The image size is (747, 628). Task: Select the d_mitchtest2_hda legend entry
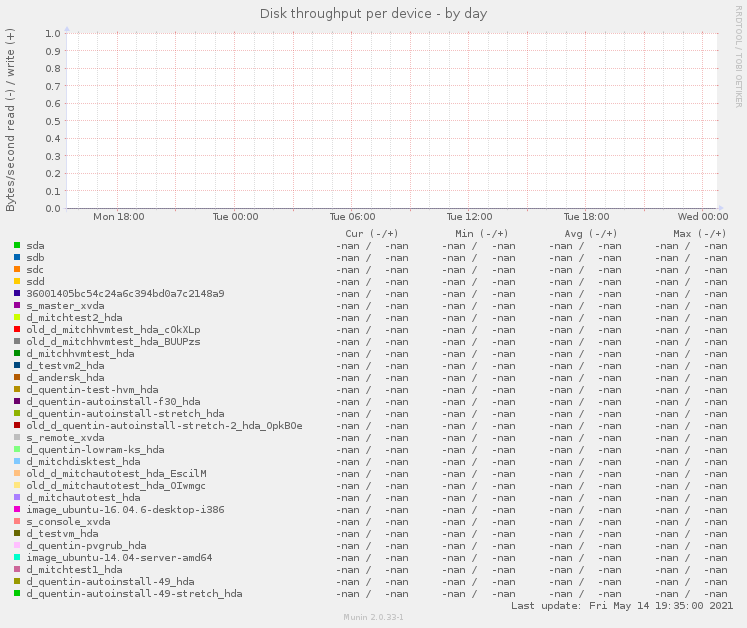(74, 317)
